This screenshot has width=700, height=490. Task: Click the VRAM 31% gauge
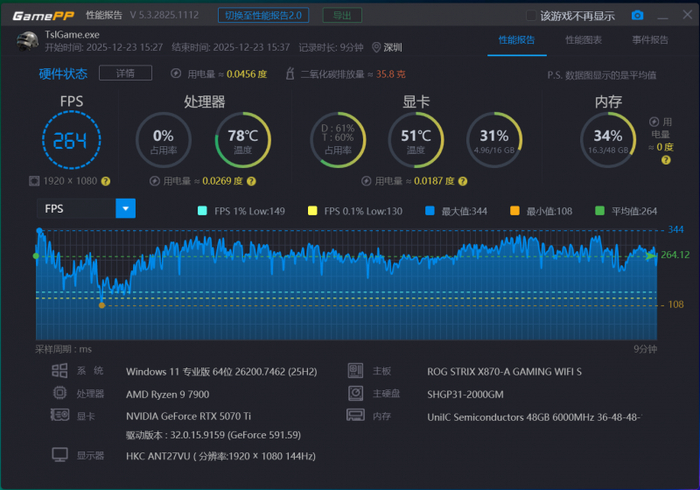(x=494, y=140)
